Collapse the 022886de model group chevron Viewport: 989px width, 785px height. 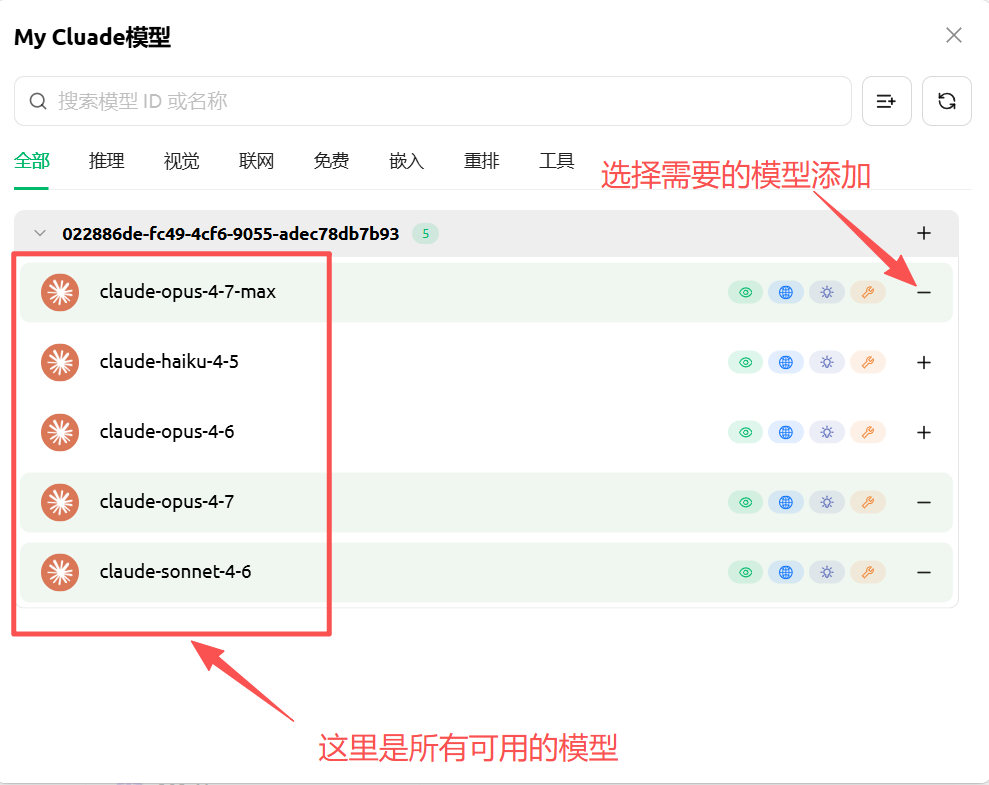(40, 233)
